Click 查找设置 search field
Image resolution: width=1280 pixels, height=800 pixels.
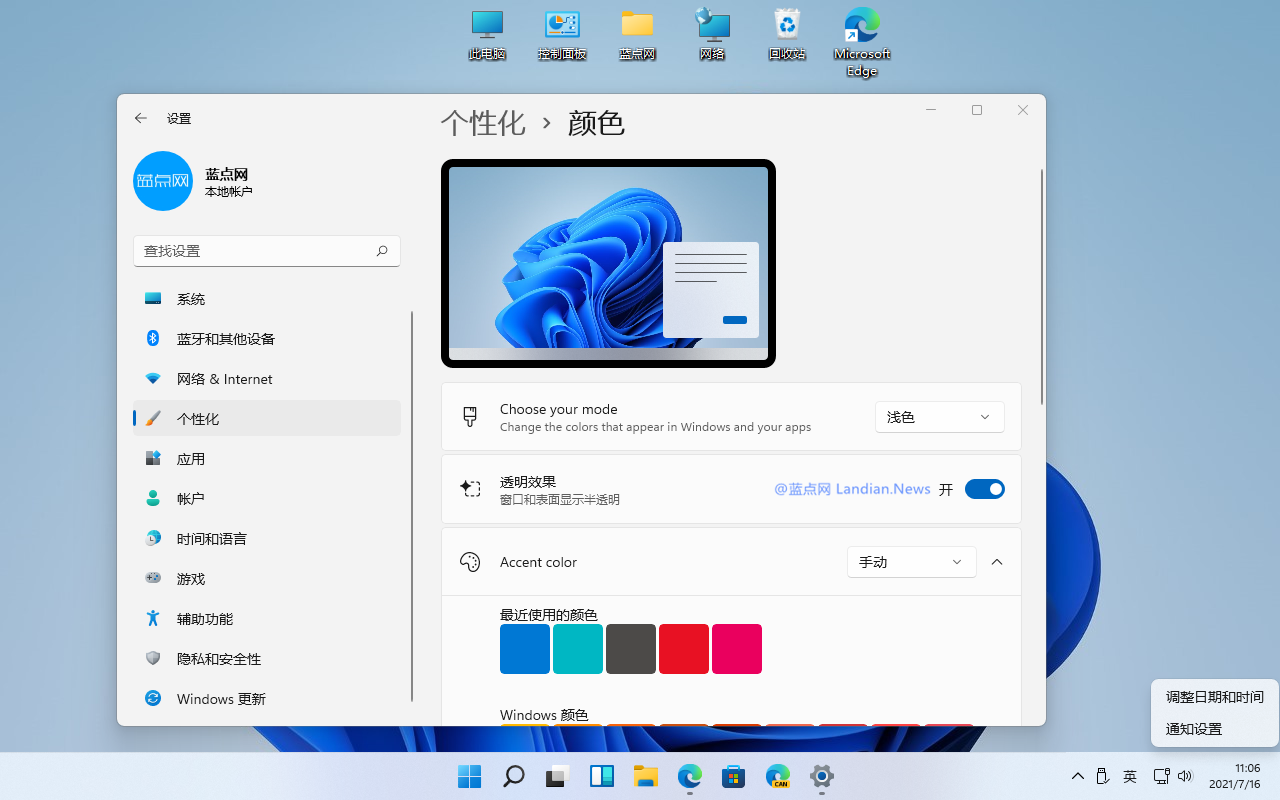click(x=267, y=251)
